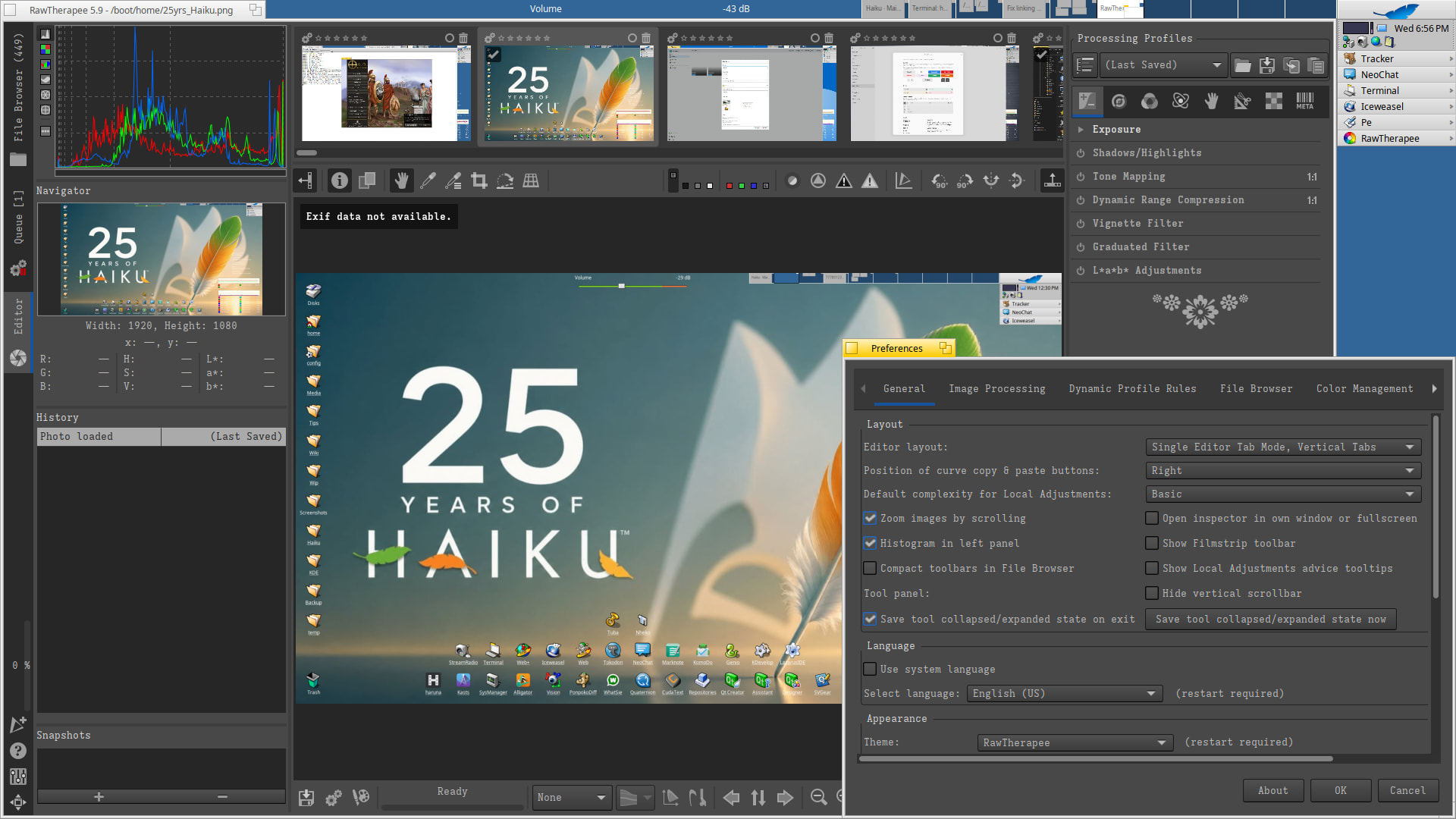Open Terminal from the Deskbar
1456x819 pixels.
click(1395, 91)
